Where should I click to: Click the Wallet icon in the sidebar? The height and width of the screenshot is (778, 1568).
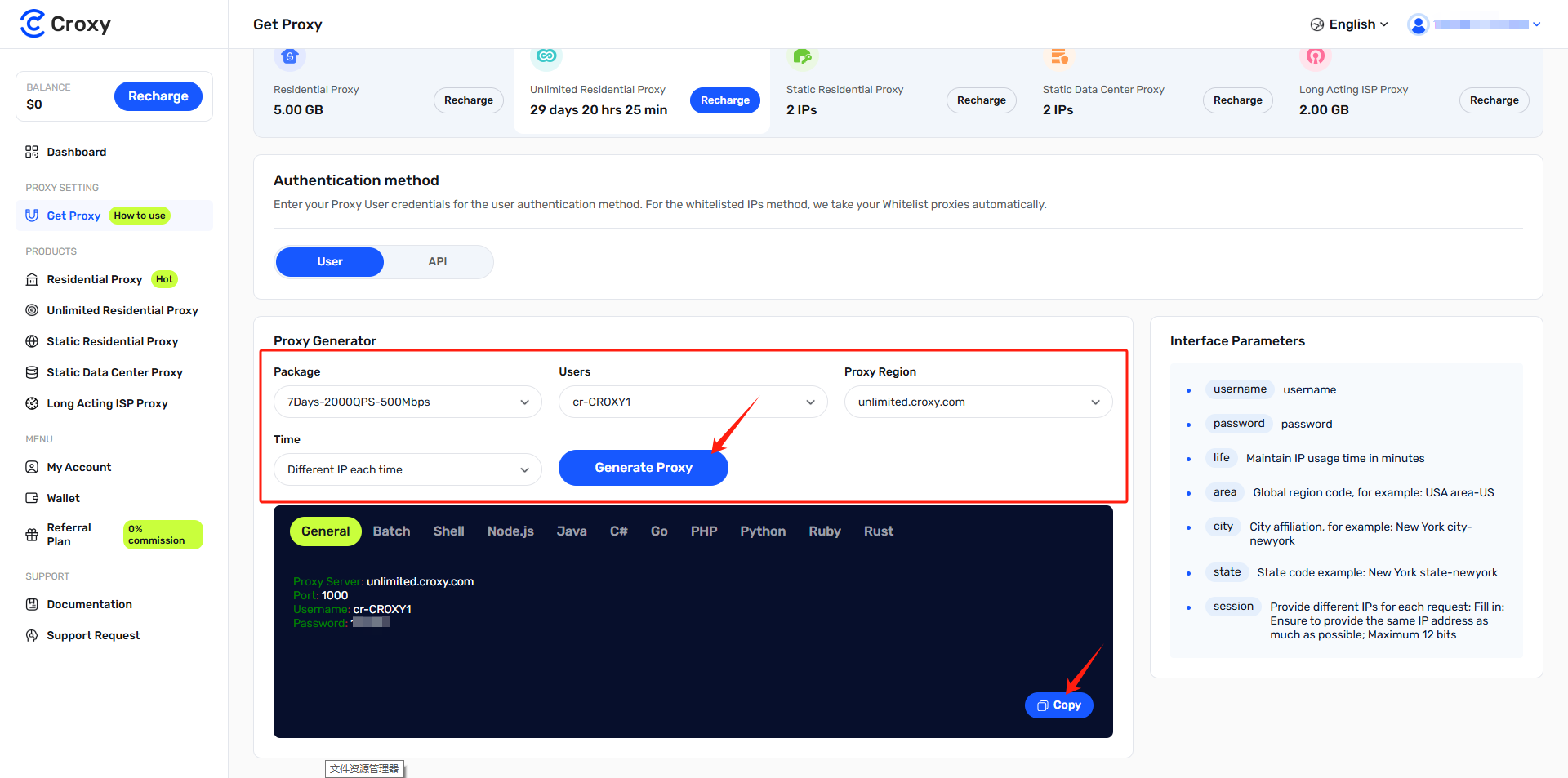(32, 498)
